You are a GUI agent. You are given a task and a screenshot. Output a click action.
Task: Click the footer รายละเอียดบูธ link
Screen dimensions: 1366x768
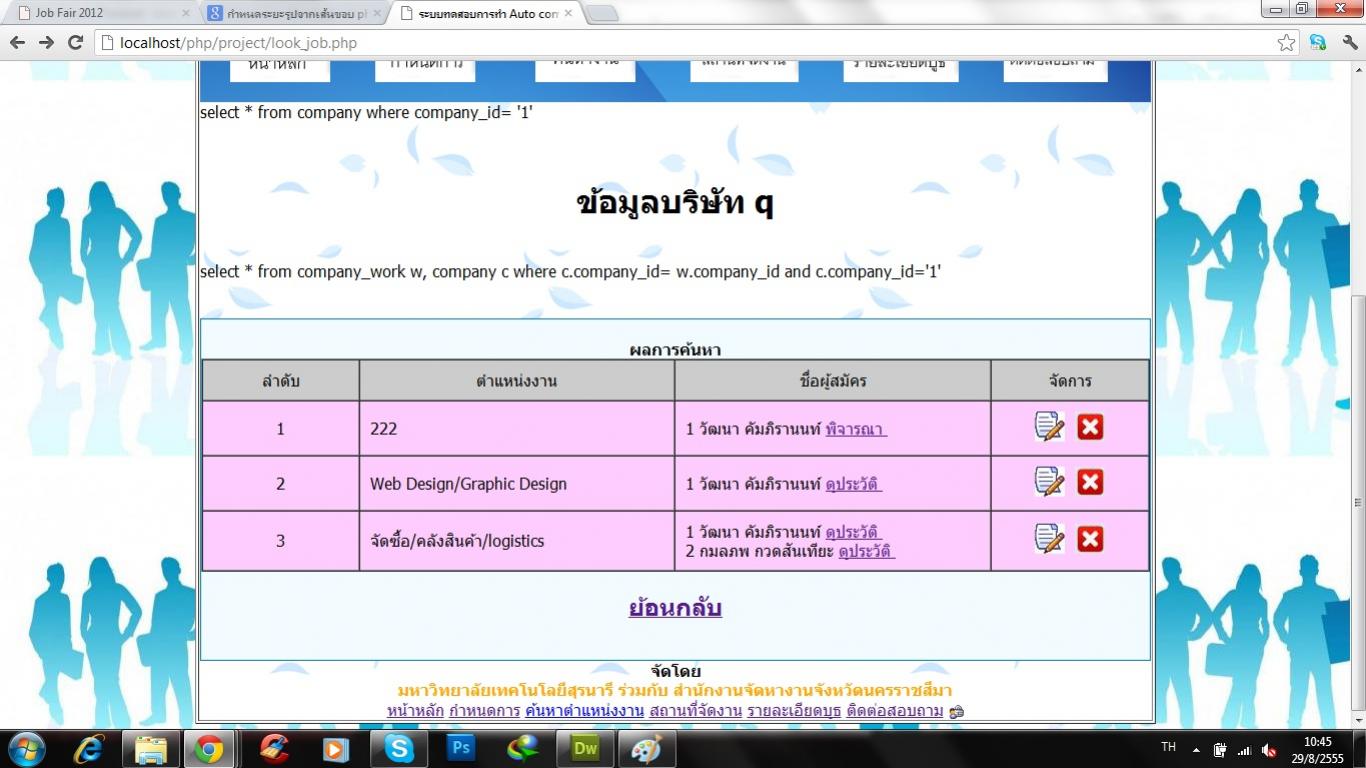(794, 711)
